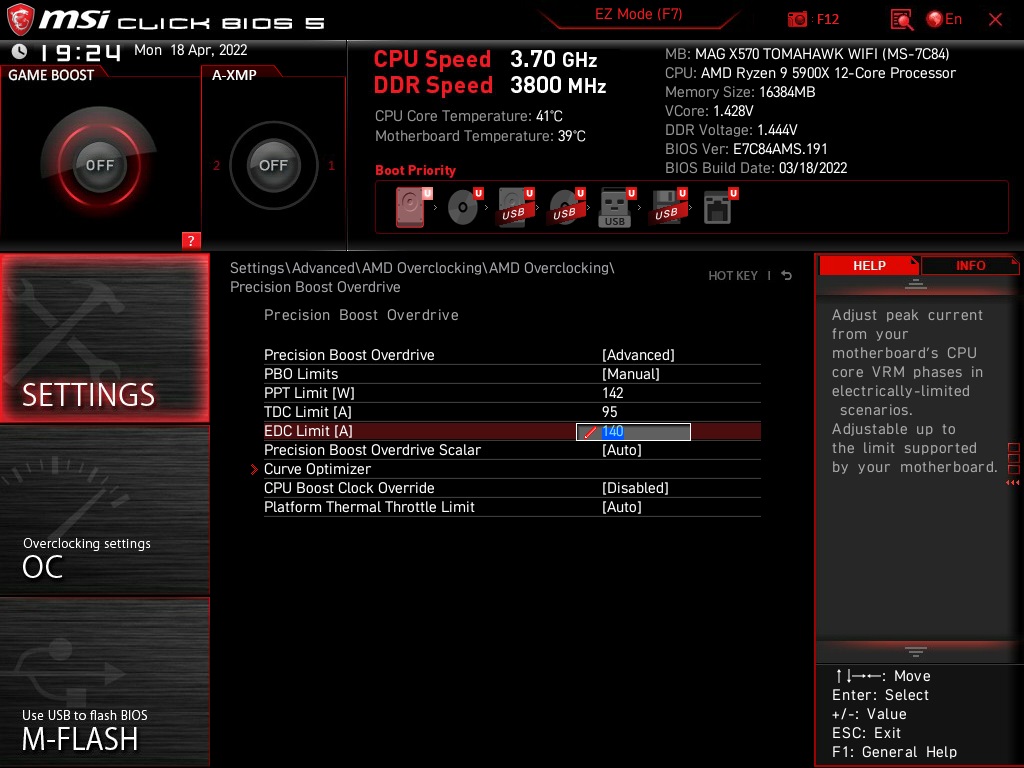Switch to the HELP tab
The width and height of the screenshot is (1024, 768).
pyautogui.click(x=869, y=265)
